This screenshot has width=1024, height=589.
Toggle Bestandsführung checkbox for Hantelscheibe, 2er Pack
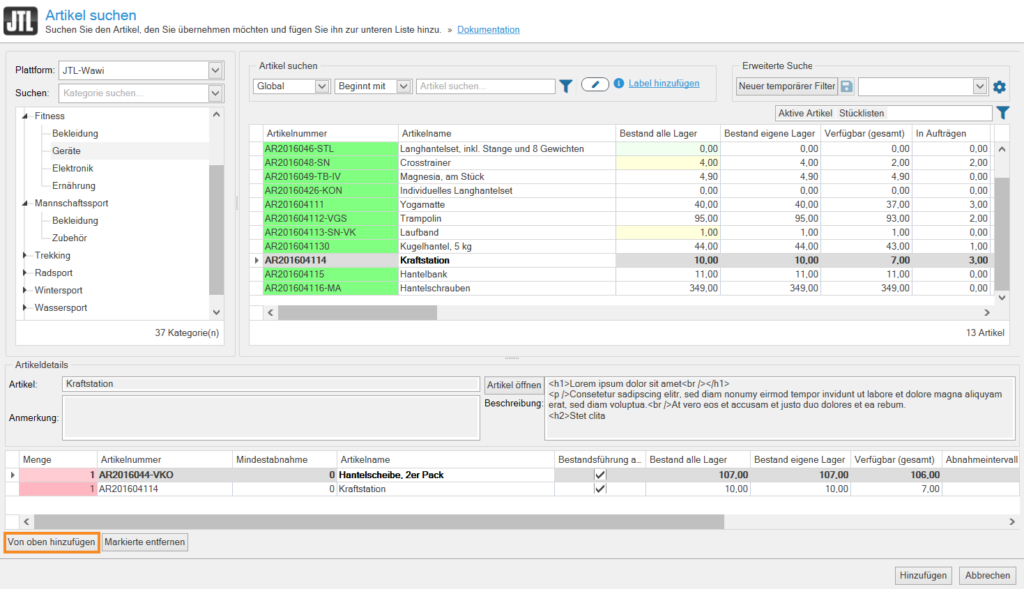coord(600,475)
